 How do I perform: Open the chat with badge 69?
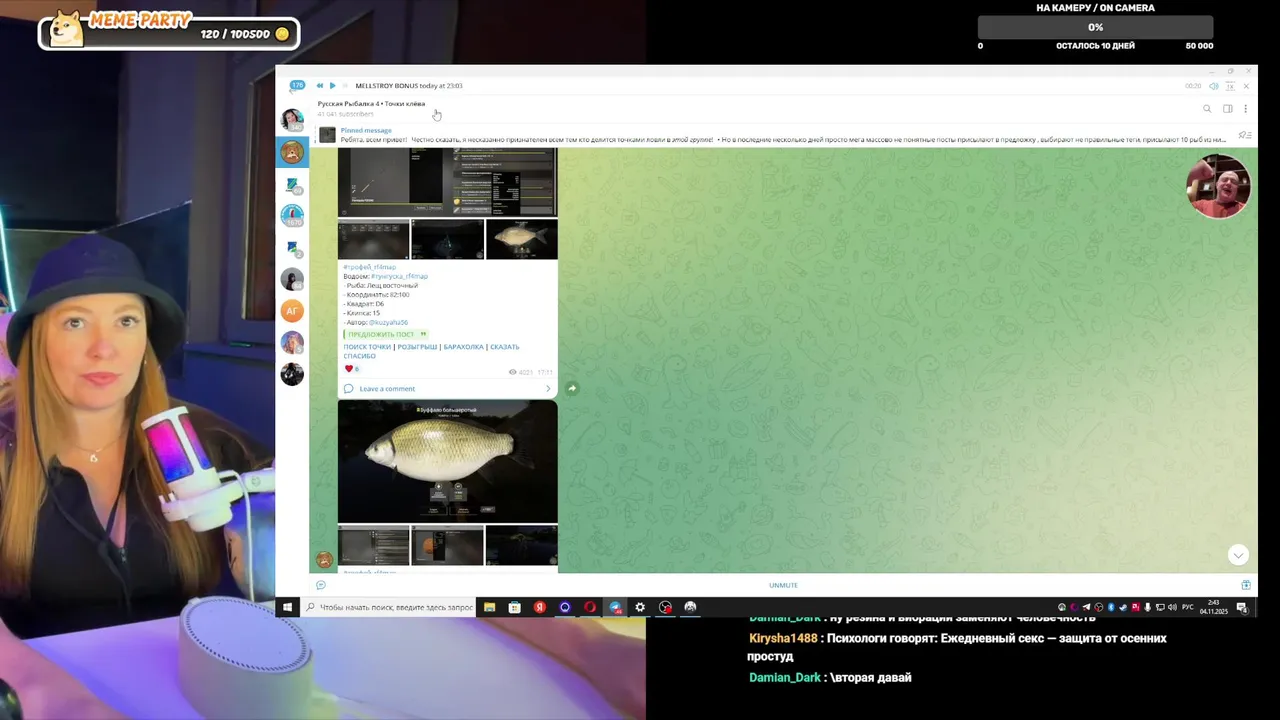pos(292,185)
